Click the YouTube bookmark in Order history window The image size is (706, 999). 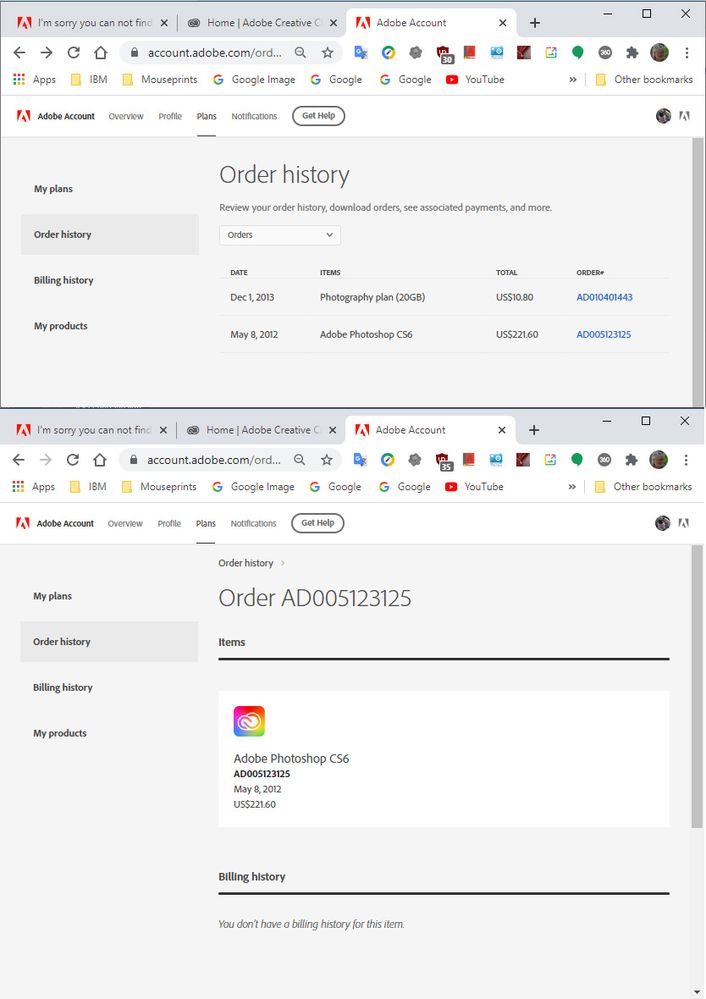[475, 79]
